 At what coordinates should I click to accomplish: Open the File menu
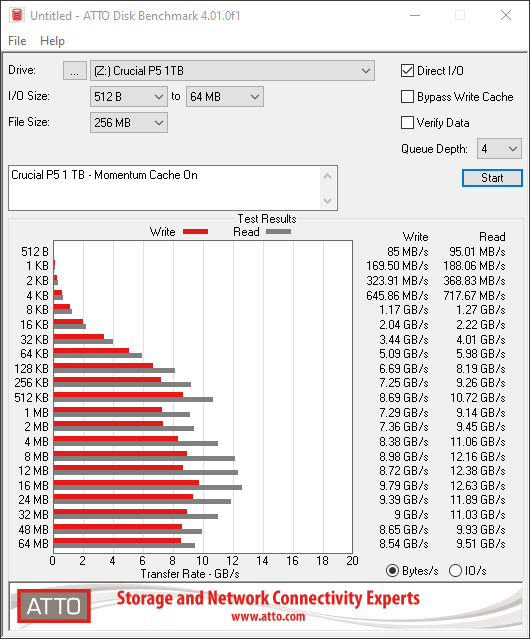point(17,41)
